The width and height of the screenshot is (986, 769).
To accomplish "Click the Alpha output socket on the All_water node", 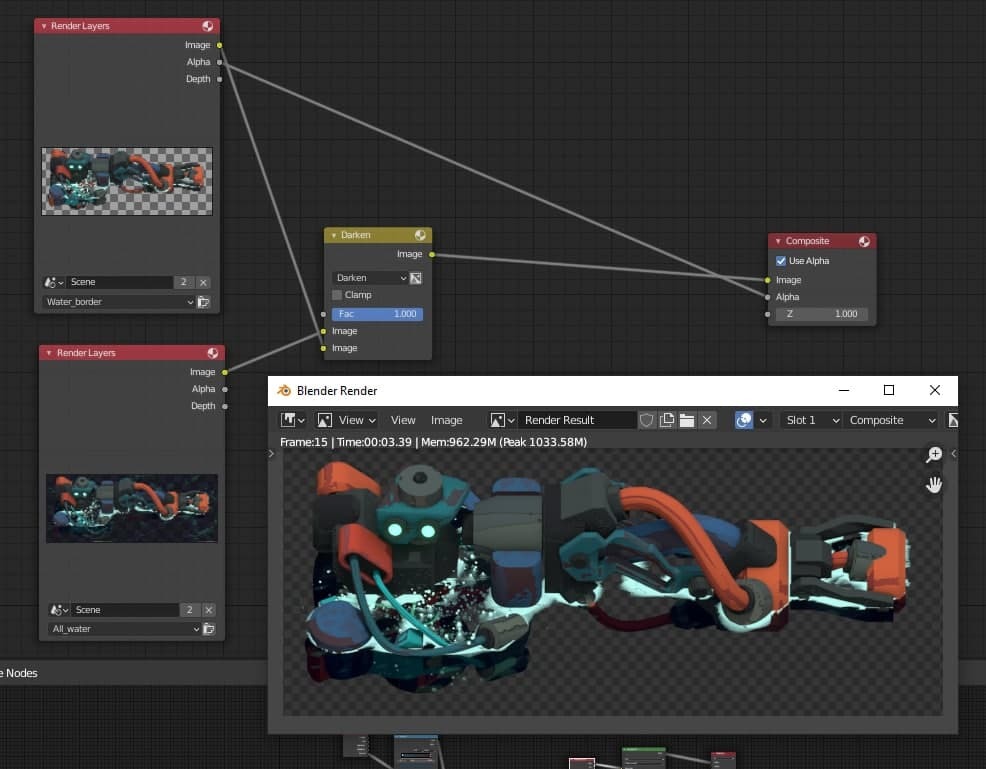I will (224, 389).
